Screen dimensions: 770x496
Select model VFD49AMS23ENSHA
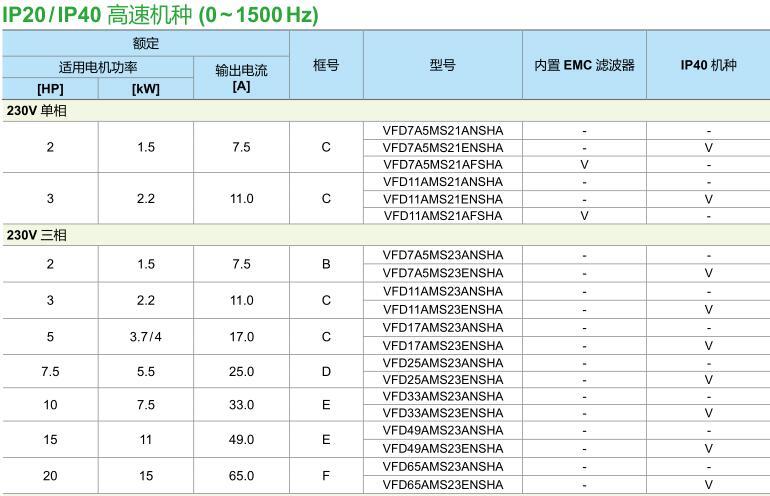coord(443,448)
